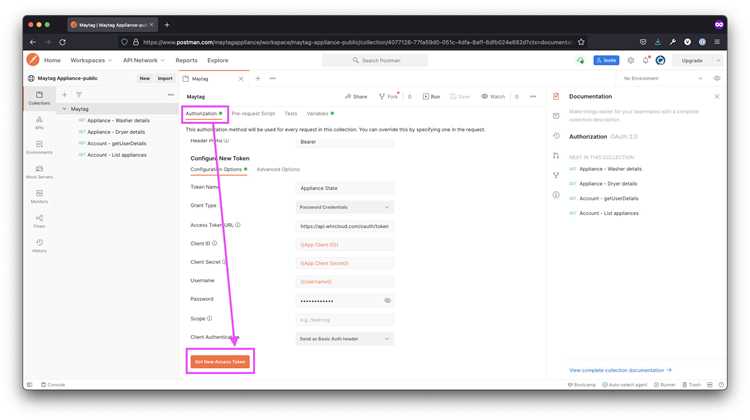This screenshot has height=420, width=750.
Task: Click the filter icon in Collections sidebar
Action: tap(79, 95)
